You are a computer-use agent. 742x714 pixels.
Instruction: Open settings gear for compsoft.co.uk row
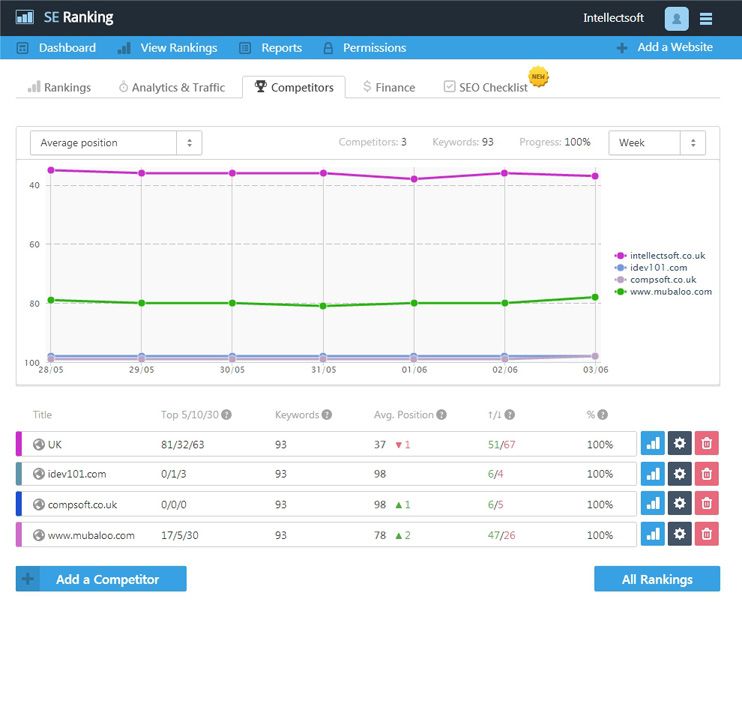click(x=680, y=503)
